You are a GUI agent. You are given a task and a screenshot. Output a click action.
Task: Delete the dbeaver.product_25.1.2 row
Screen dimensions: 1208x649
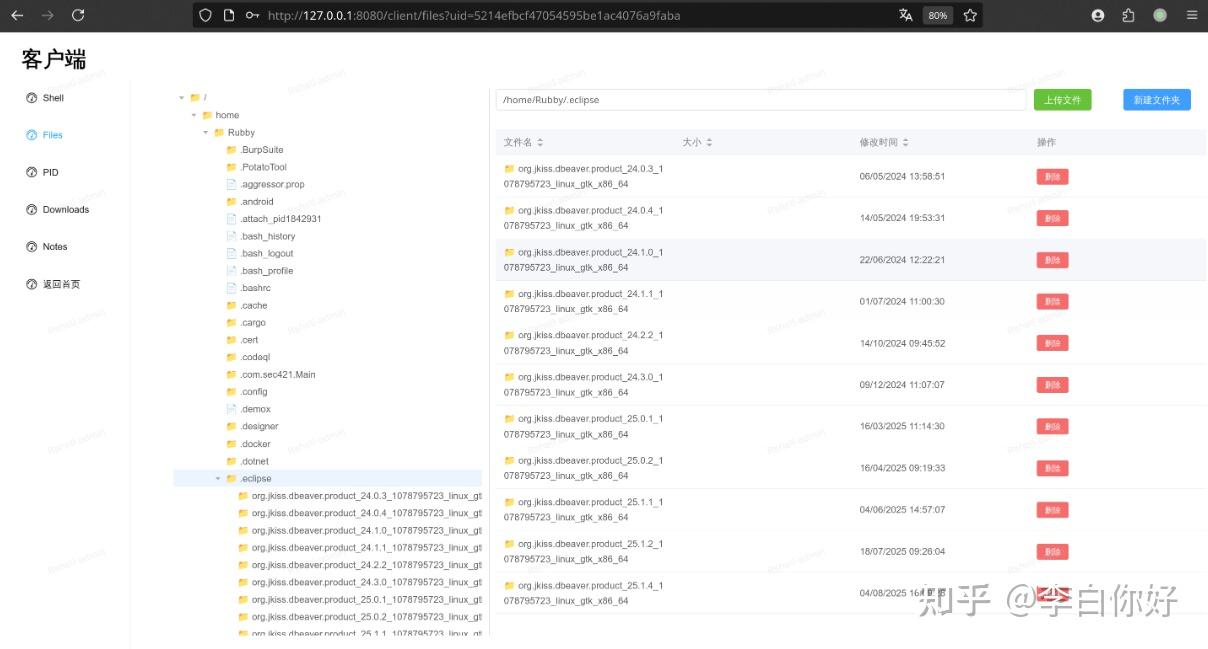1052,552
